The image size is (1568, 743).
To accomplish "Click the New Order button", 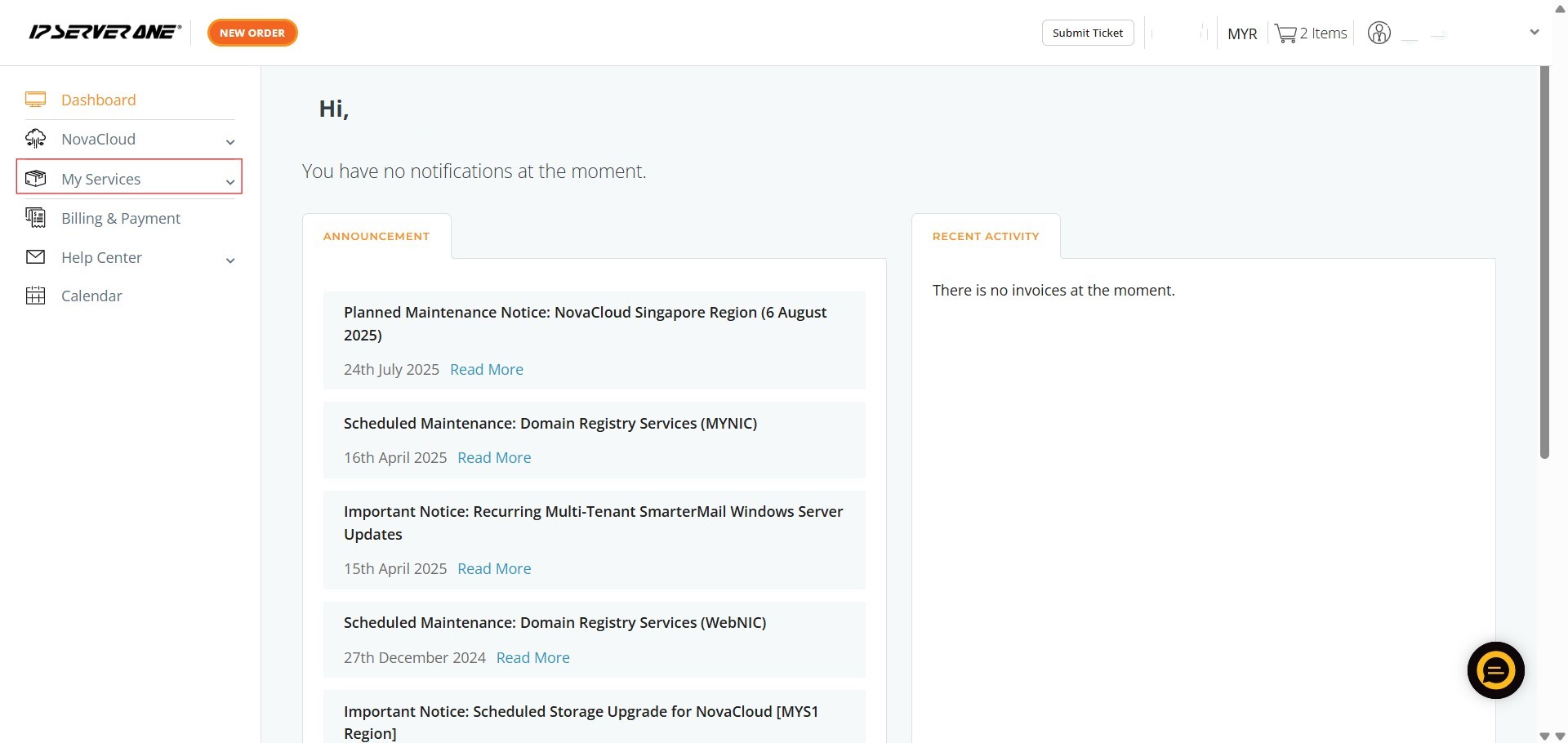I will pos(252,33).
